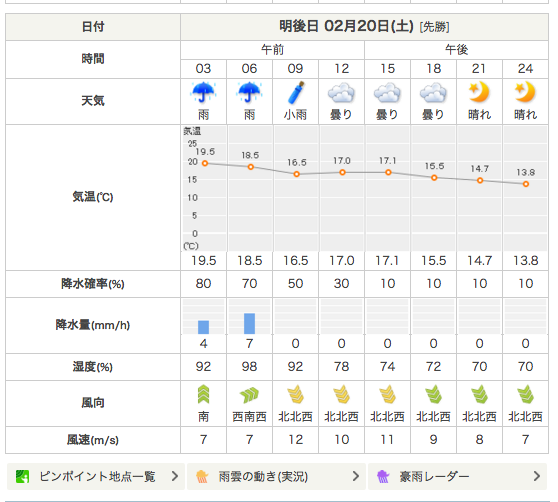Click the 78 humidity value
Screen dimensions: 558x502
coord(341,366)
